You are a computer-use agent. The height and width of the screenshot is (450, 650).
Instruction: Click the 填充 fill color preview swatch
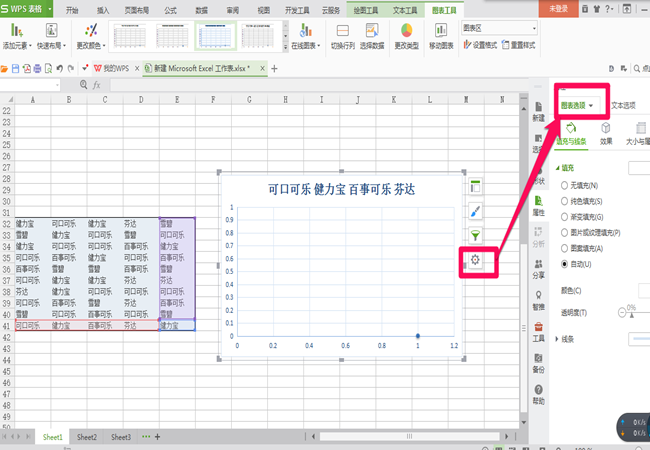(x=639, y=168)
